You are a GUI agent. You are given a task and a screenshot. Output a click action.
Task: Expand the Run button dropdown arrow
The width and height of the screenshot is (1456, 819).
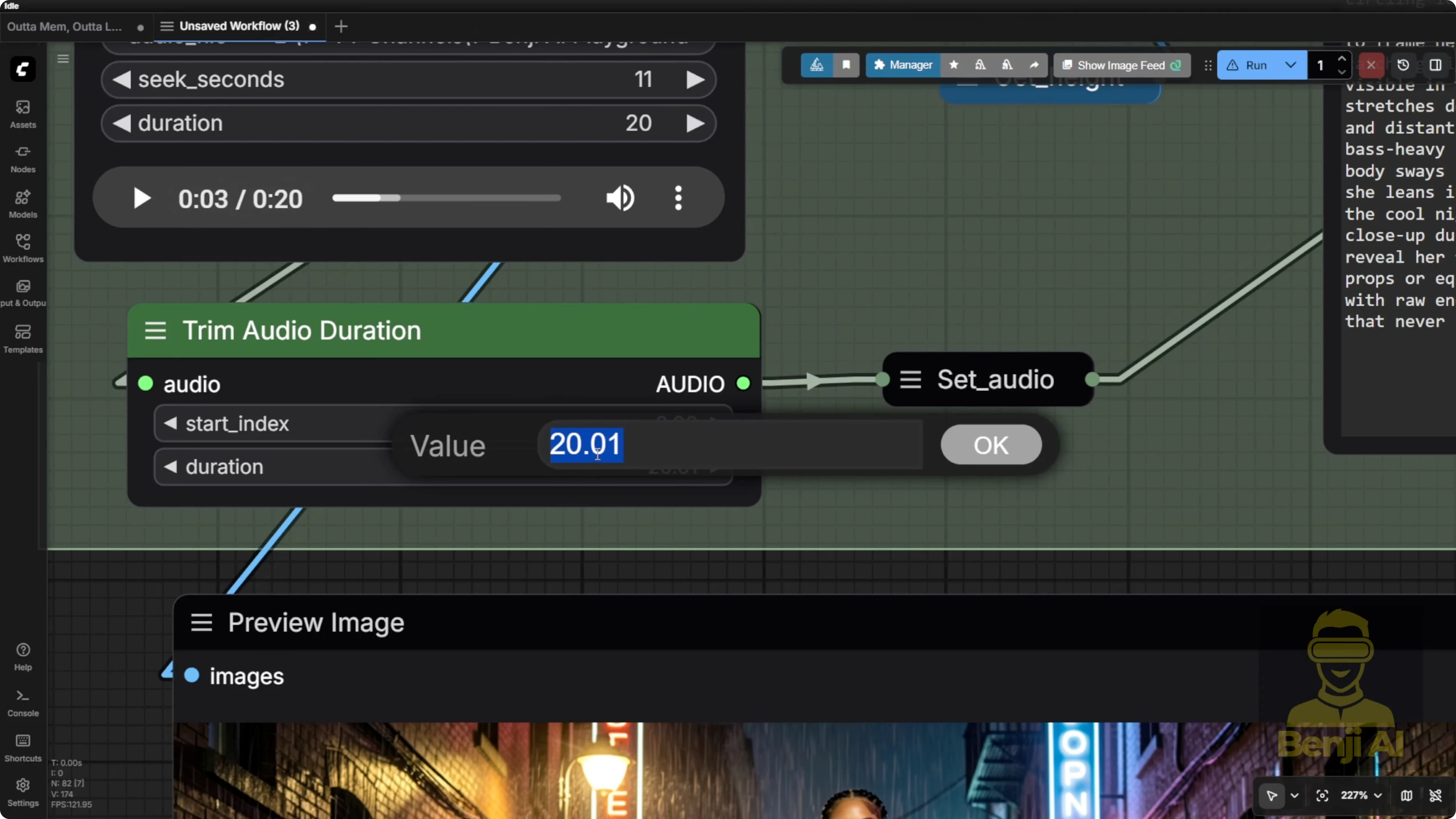tap(1290, 65)
